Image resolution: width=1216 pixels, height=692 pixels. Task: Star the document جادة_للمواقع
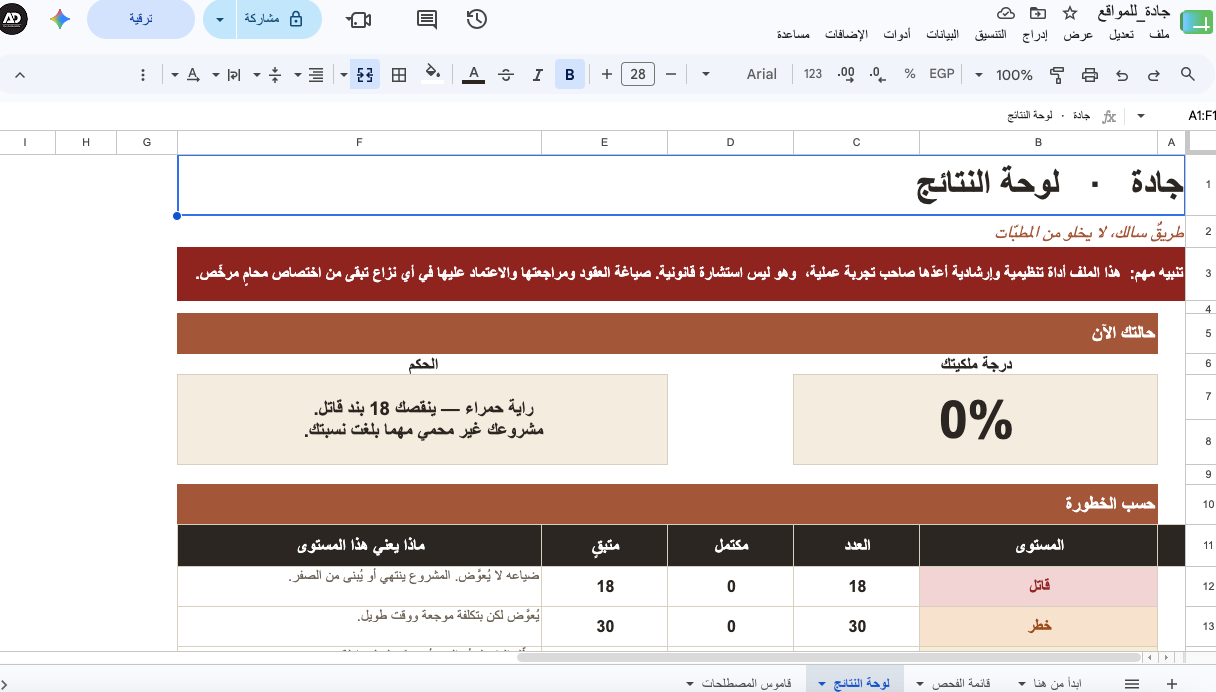pyautogui.click(x=1069, y=13)
